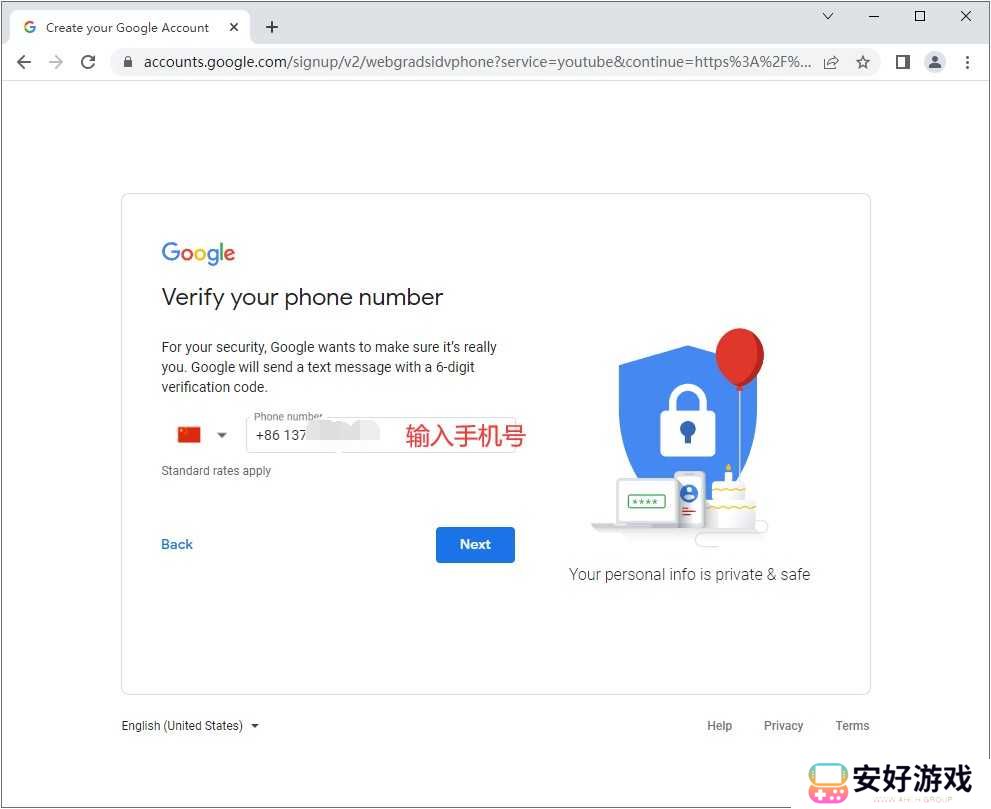
Task: Click the Back link
Action: (x=177, y=544)
